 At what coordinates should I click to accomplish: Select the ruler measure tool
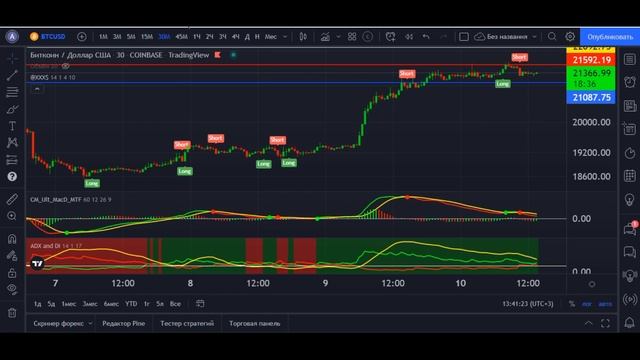pyautogui.click(x=12, y=199)
